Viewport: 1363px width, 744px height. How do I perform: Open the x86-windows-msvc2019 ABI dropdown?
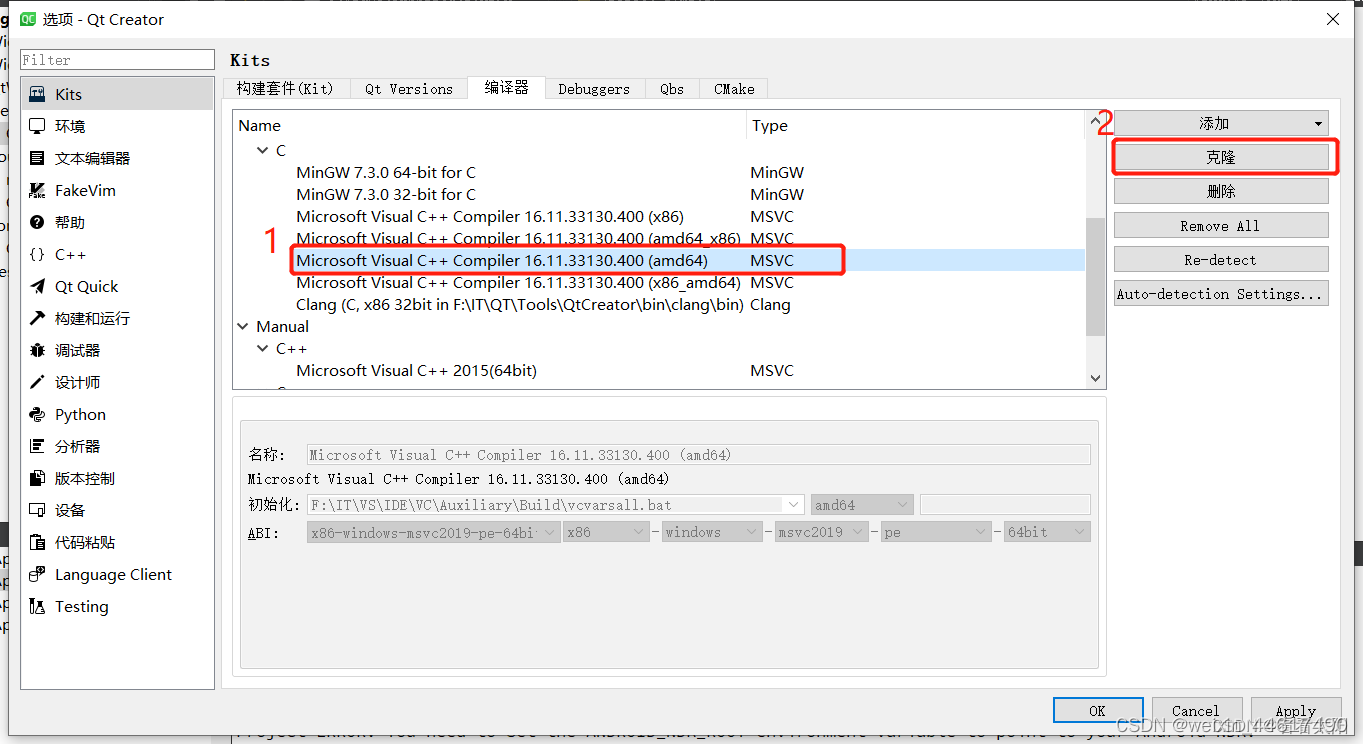(x=433, y=532)
